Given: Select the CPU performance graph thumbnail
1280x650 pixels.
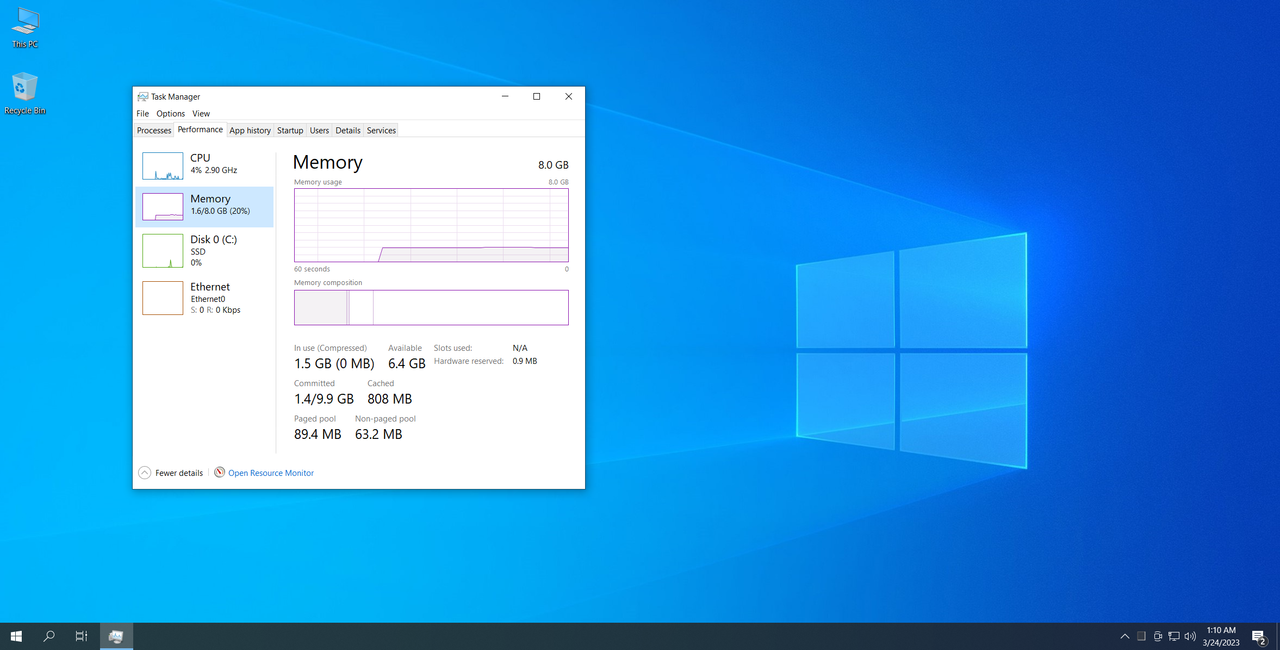Looking at the screenshot, I should click(x=162, y=166).
